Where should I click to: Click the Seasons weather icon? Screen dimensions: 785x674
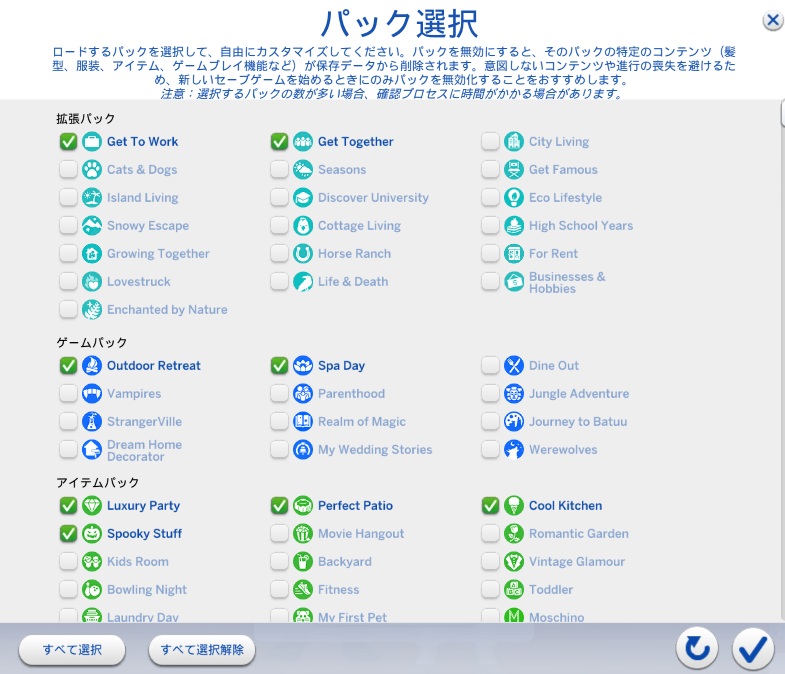coord(303,170)
